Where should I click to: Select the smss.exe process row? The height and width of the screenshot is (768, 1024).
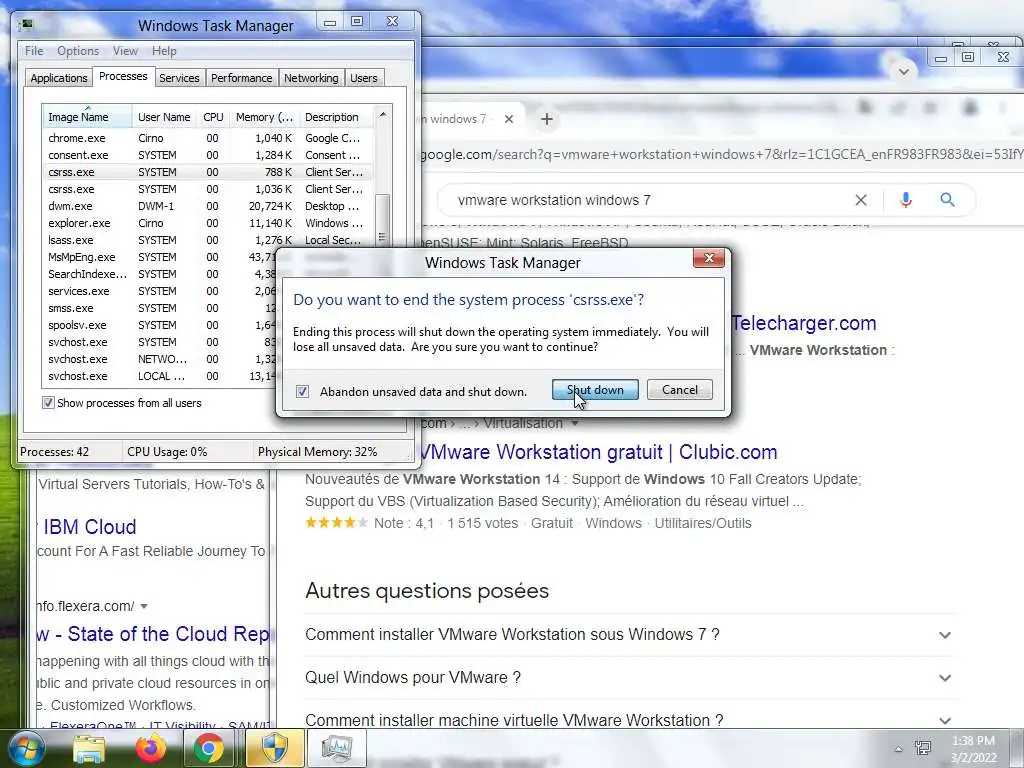click(x=159, y=308)
